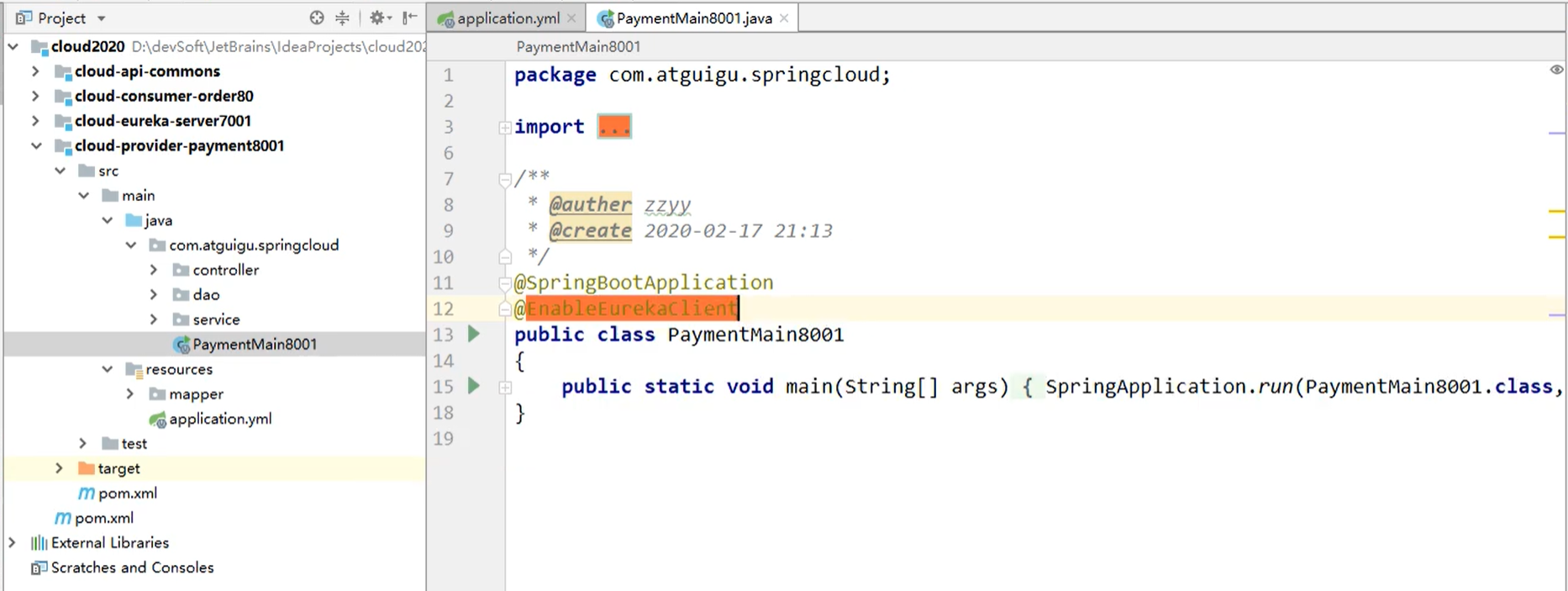1568x591 pixels.
Task: Click the locate/scroll from source icon
Action: point(317,18)
